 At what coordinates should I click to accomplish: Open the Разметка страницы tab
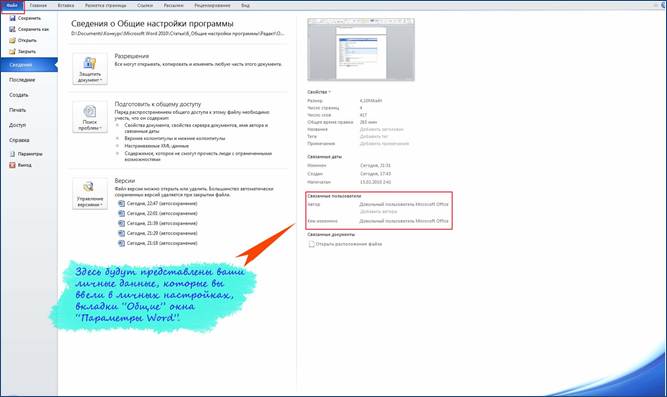(105, 6)
